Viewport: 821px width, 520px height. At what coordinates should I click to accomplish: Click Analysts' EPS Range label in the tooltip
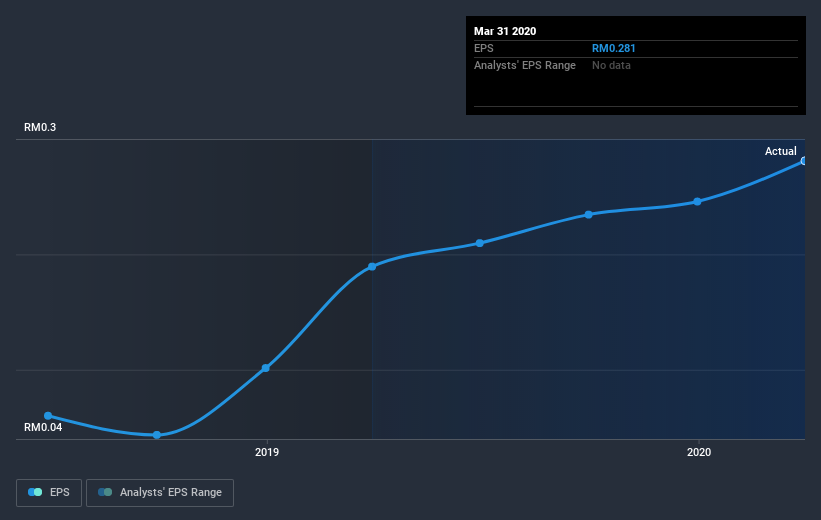(x=525, y=65)
